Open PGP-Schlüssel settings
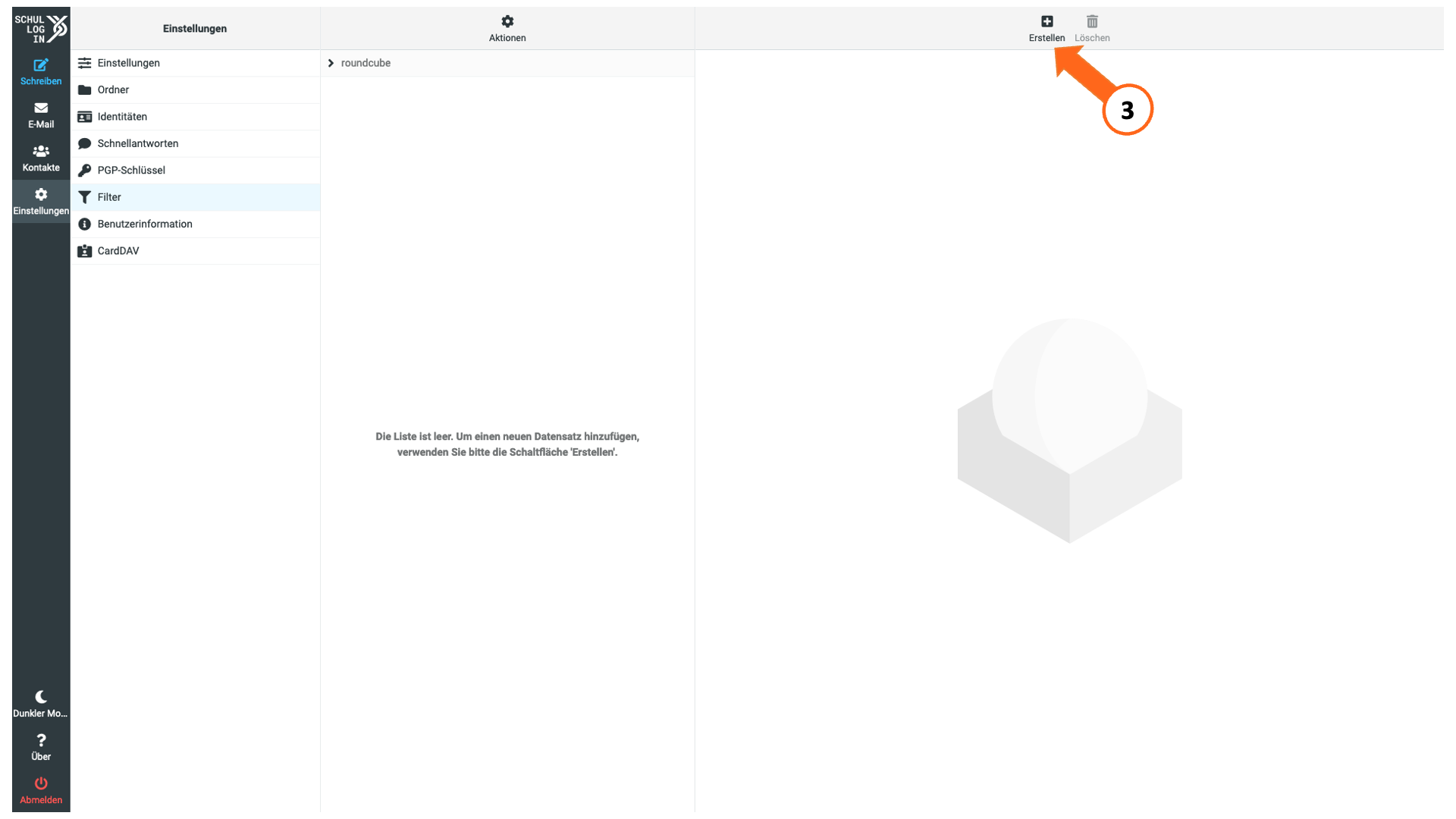Image resolution: width=1456 pixels, height=819 pixels. (196, 170)
